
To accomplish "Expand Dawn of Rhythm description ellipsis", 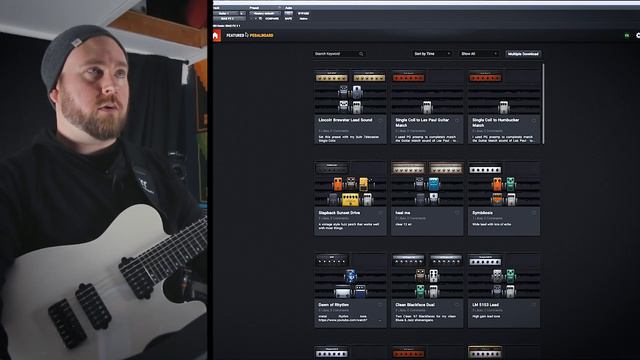I will pos(380,320).
